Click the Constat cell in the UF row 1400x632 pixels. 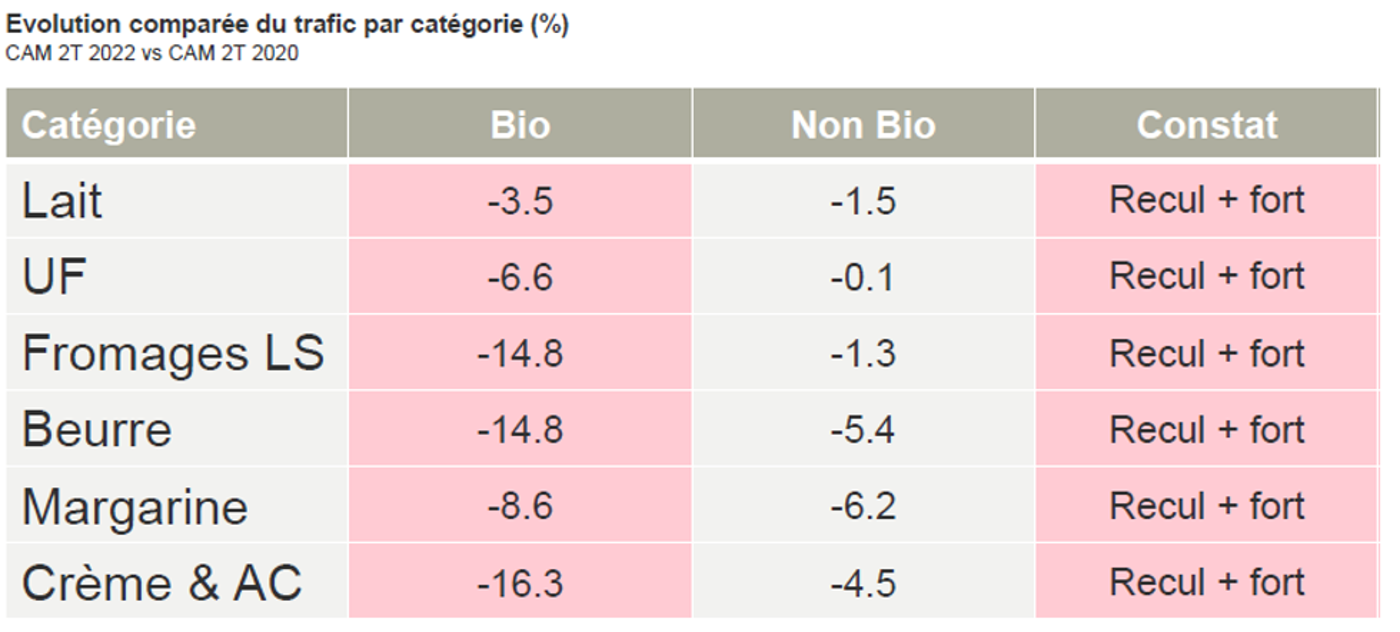click(x=1207, y=277)
